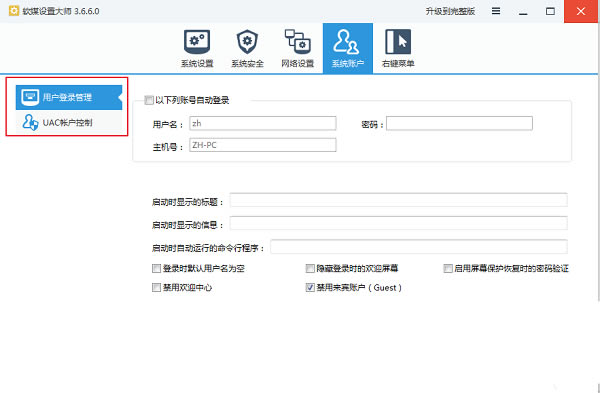Open the 系统安全 shield icon
The width and height of the screenshot is (600, 393).
(247, 42)
